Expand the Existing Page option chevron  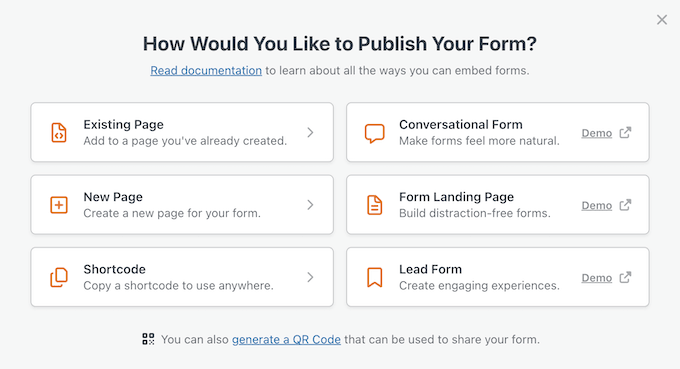pos(310,132)
